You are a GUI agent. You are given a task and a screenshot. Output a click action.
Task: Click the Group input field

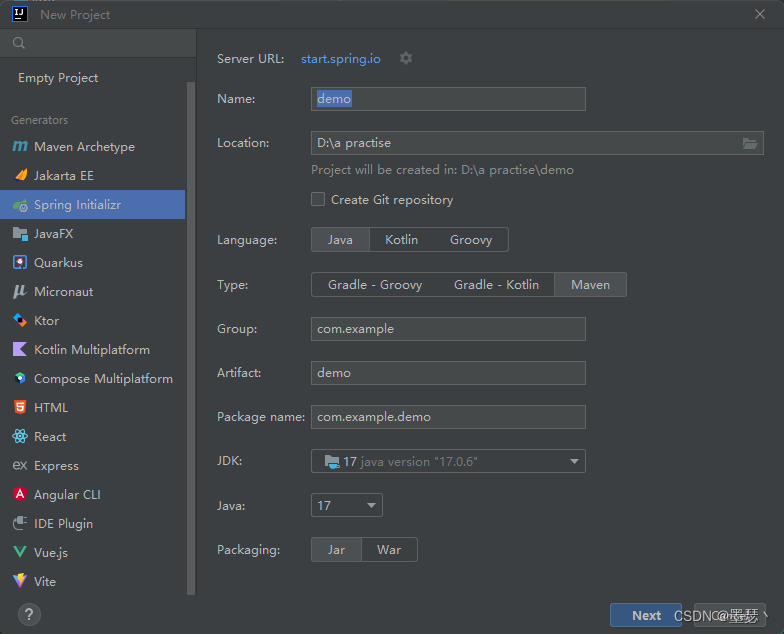pyautogui.click(x=448, y=329)
